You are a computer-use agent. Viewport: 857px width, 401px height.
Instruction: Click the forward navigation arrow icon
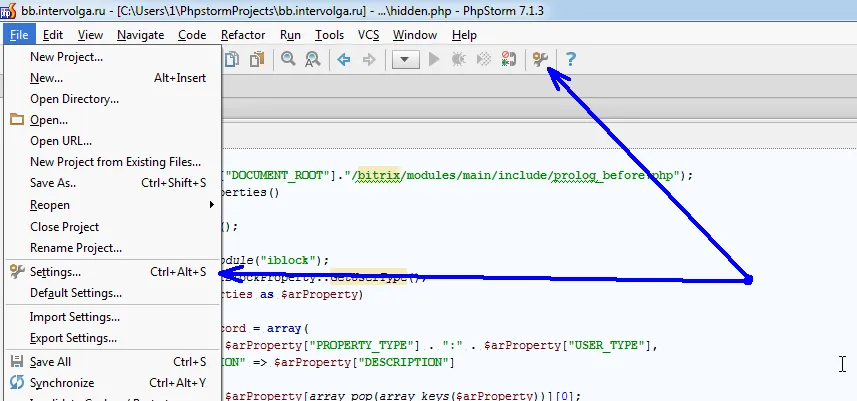point(369,59)
